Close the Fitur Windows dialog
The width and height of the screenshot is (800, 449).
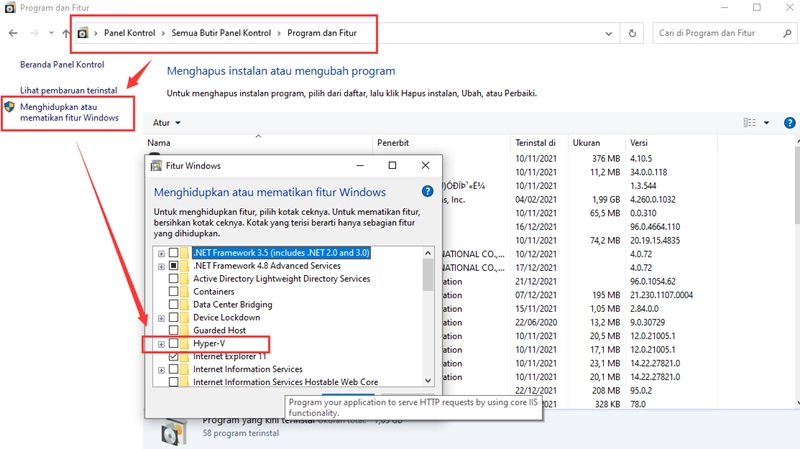point(426,165)
